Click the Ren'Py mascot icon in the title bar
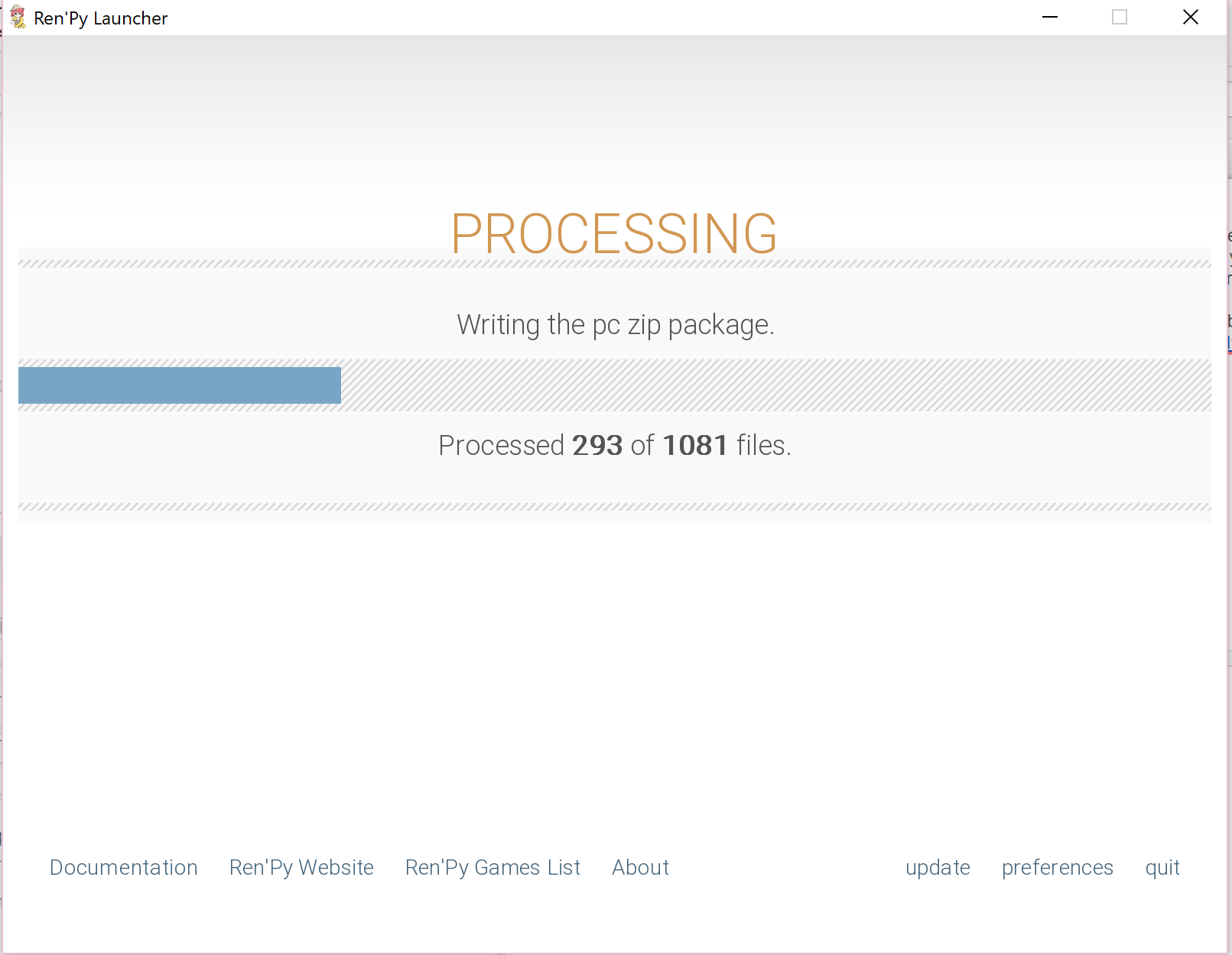1232x955 pixels. [18, 17]
